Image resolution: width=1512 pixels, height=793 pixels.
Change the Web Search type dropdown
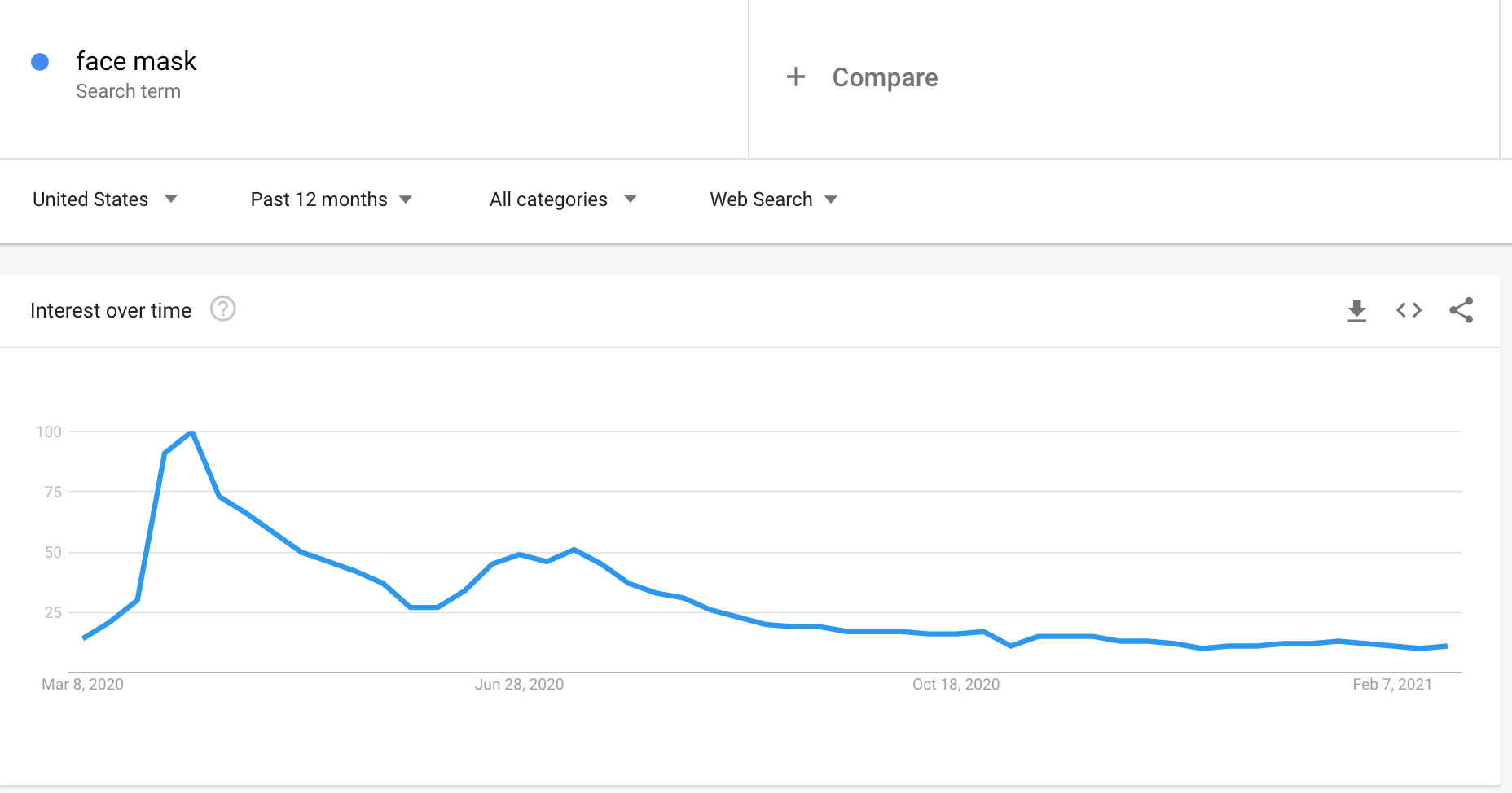coord(772,199)
